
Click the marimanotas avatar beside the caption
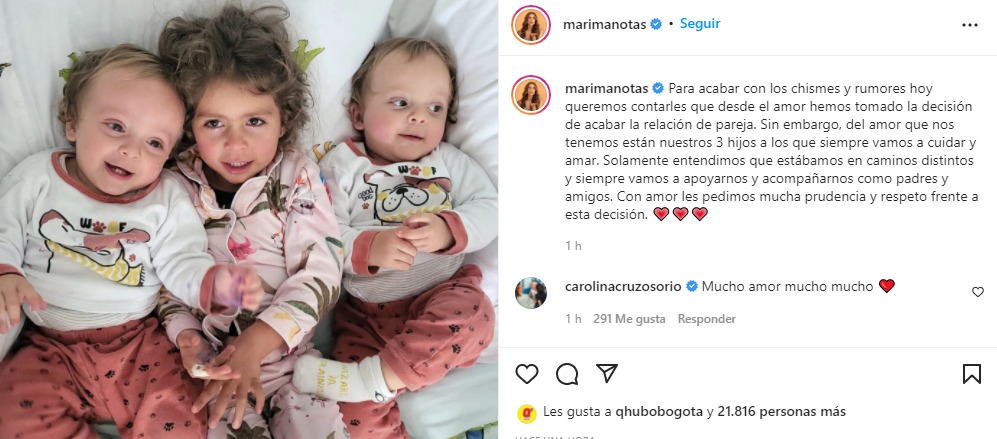pos(530,95)
